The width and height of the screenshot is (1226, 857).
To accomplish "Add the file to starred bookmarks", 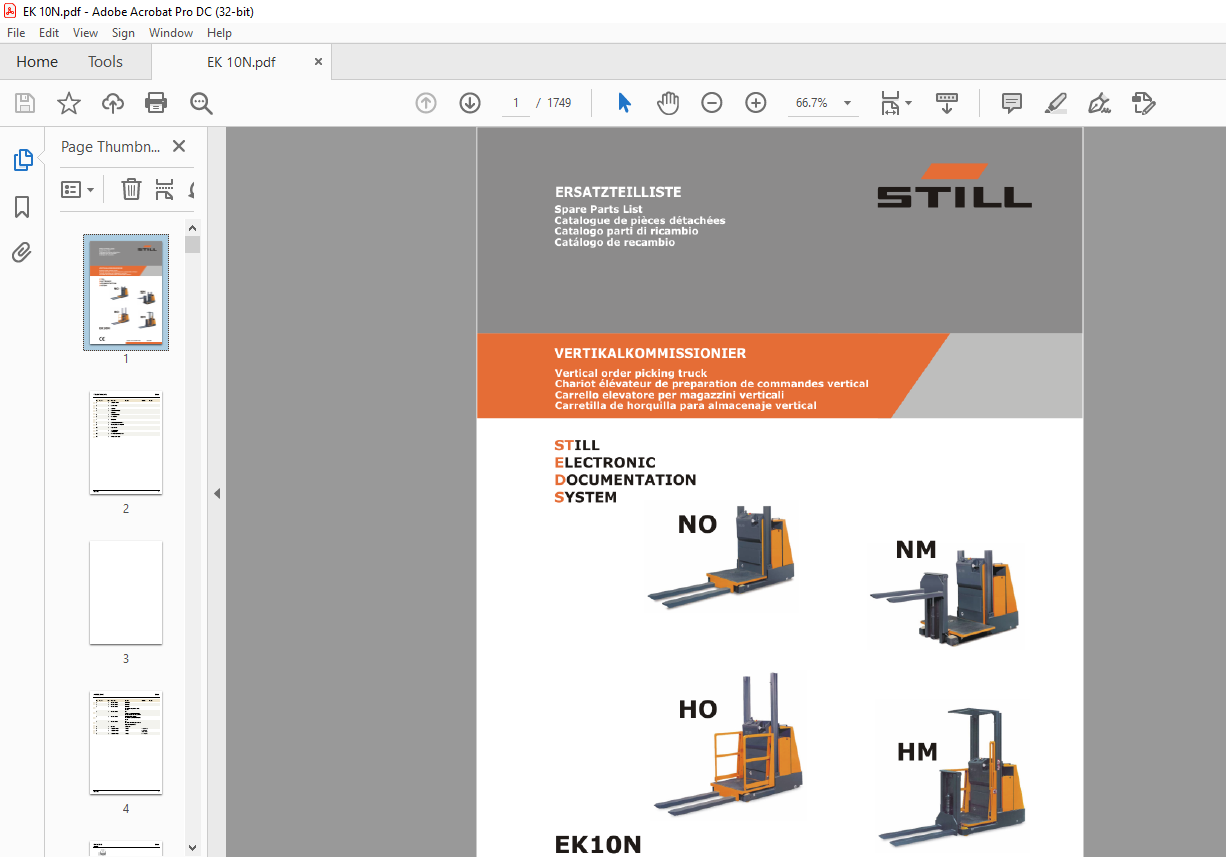I will (x=69, y=103).
